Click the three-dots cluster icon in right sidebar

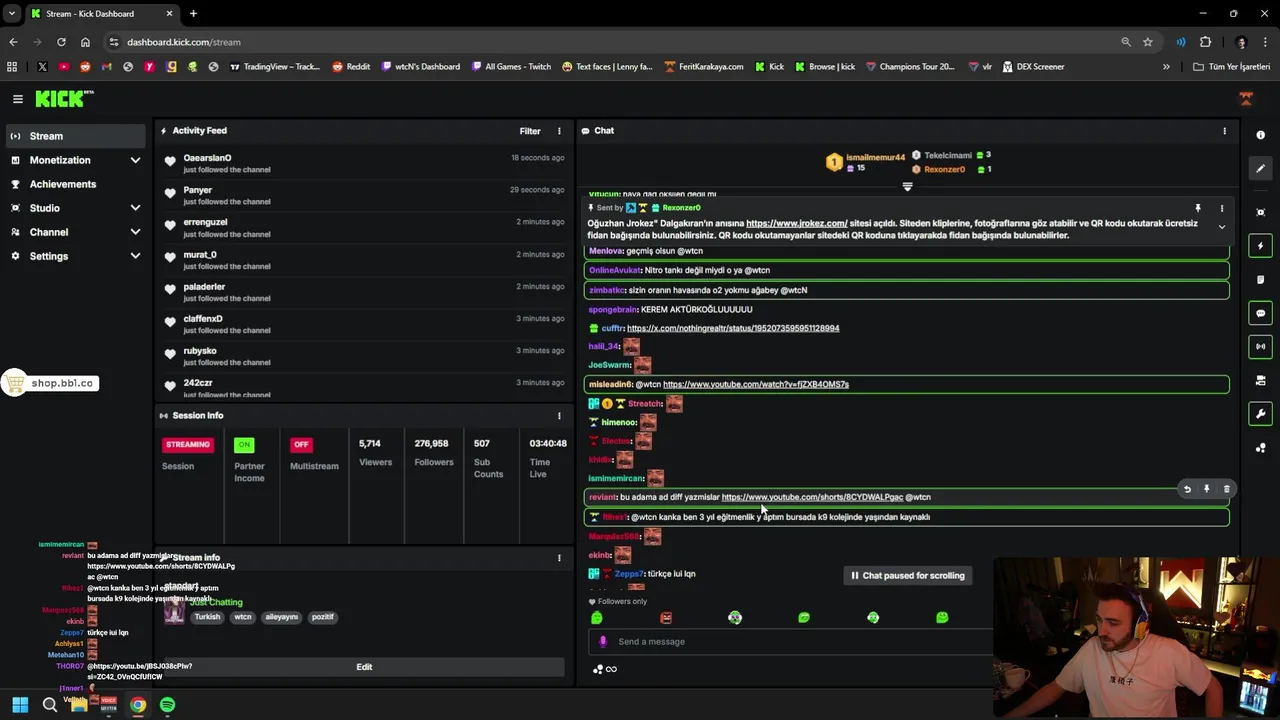1260,448
